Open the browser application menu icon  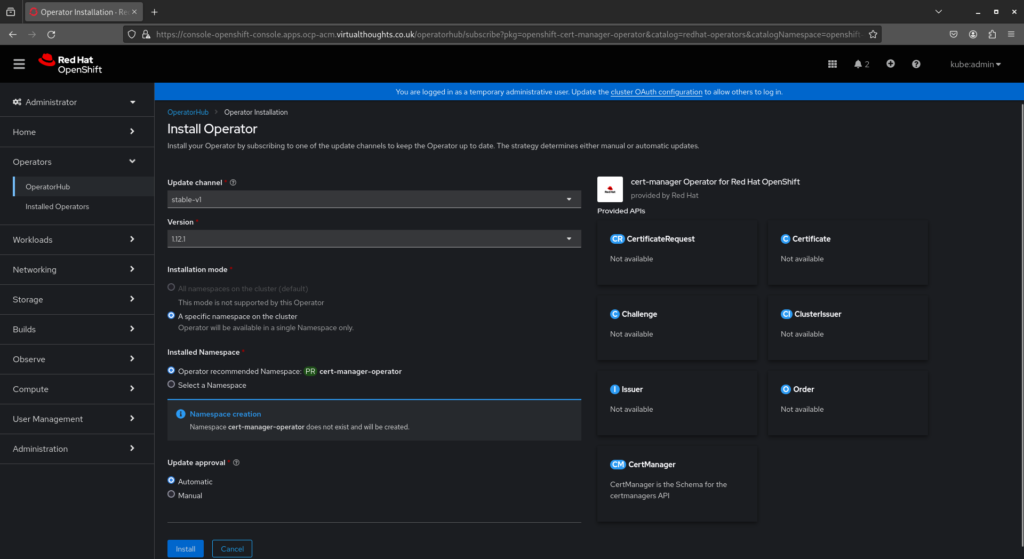[x=1011, y=35]
